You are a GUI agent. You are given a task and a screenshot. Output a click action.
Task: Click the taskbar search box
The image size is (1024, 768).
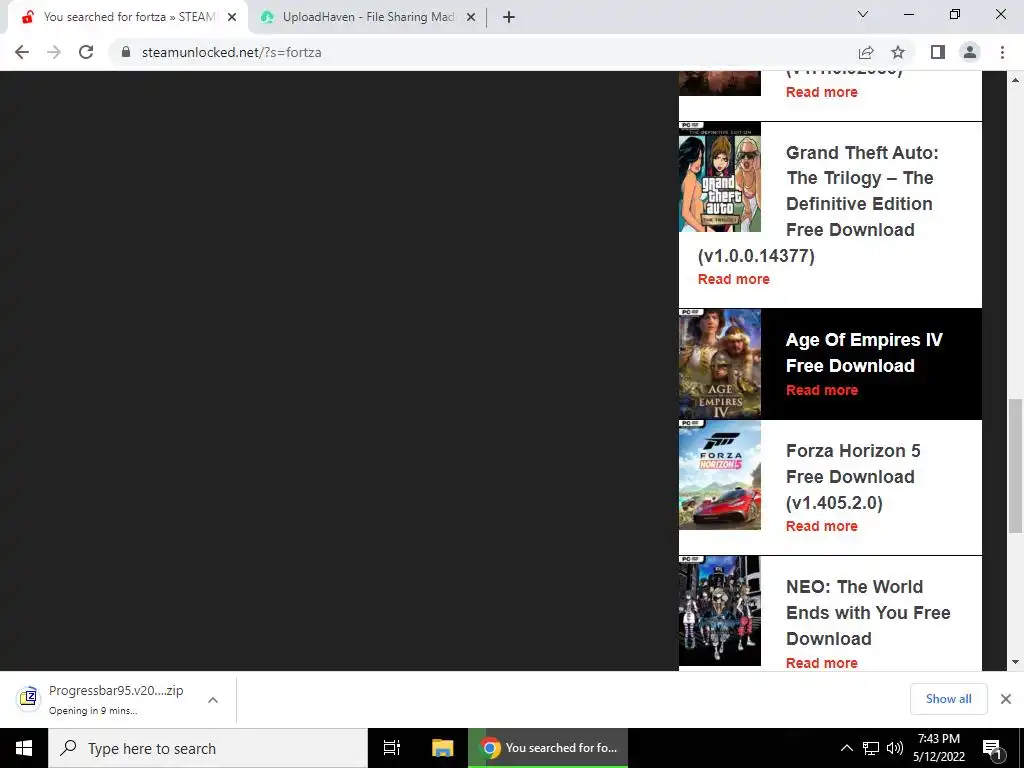click(208, 748)
